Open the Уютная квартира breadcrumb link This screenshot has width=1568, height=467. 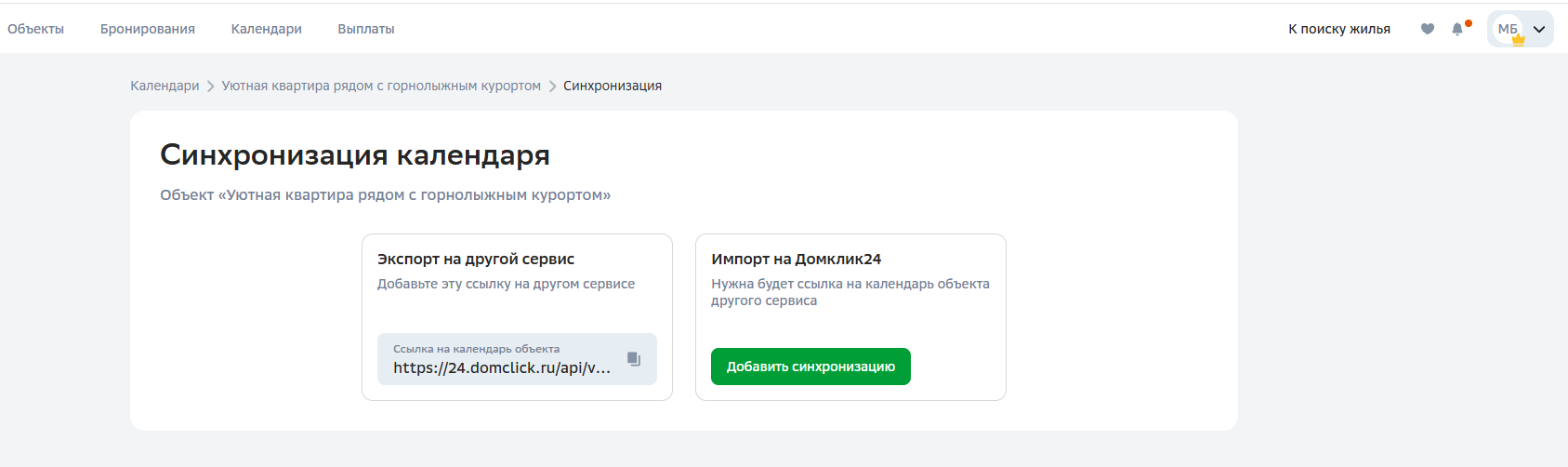click(x=381, y=86)
